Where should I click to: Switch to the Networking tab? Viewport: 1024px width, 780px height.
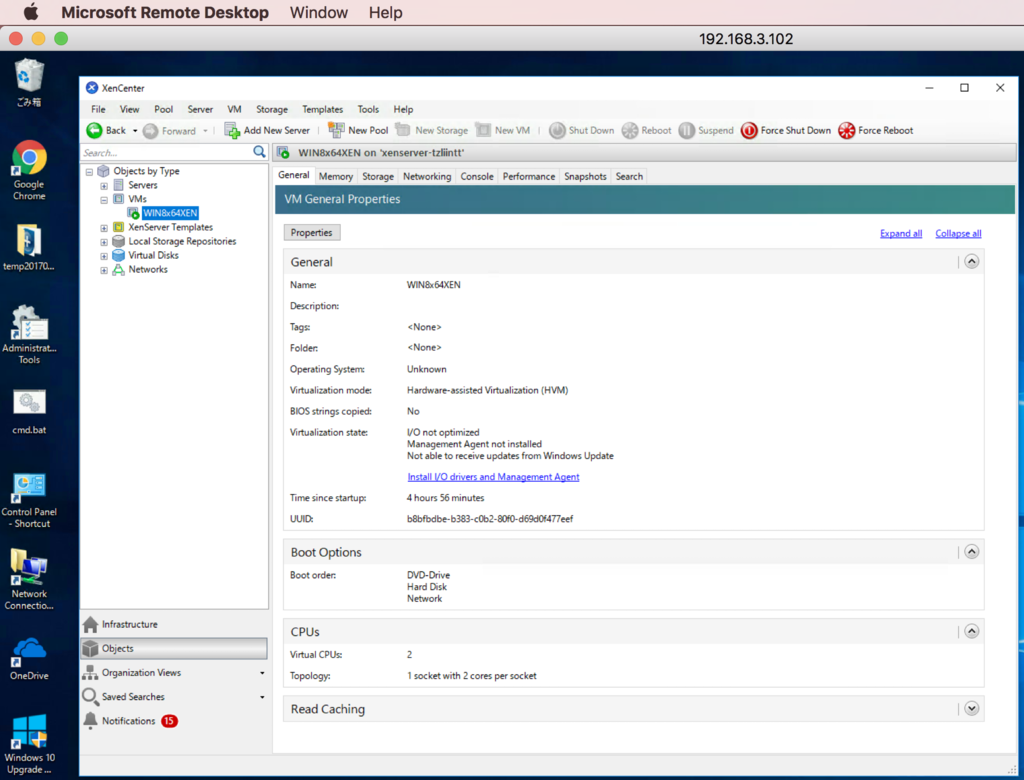(x=427, y=176)
